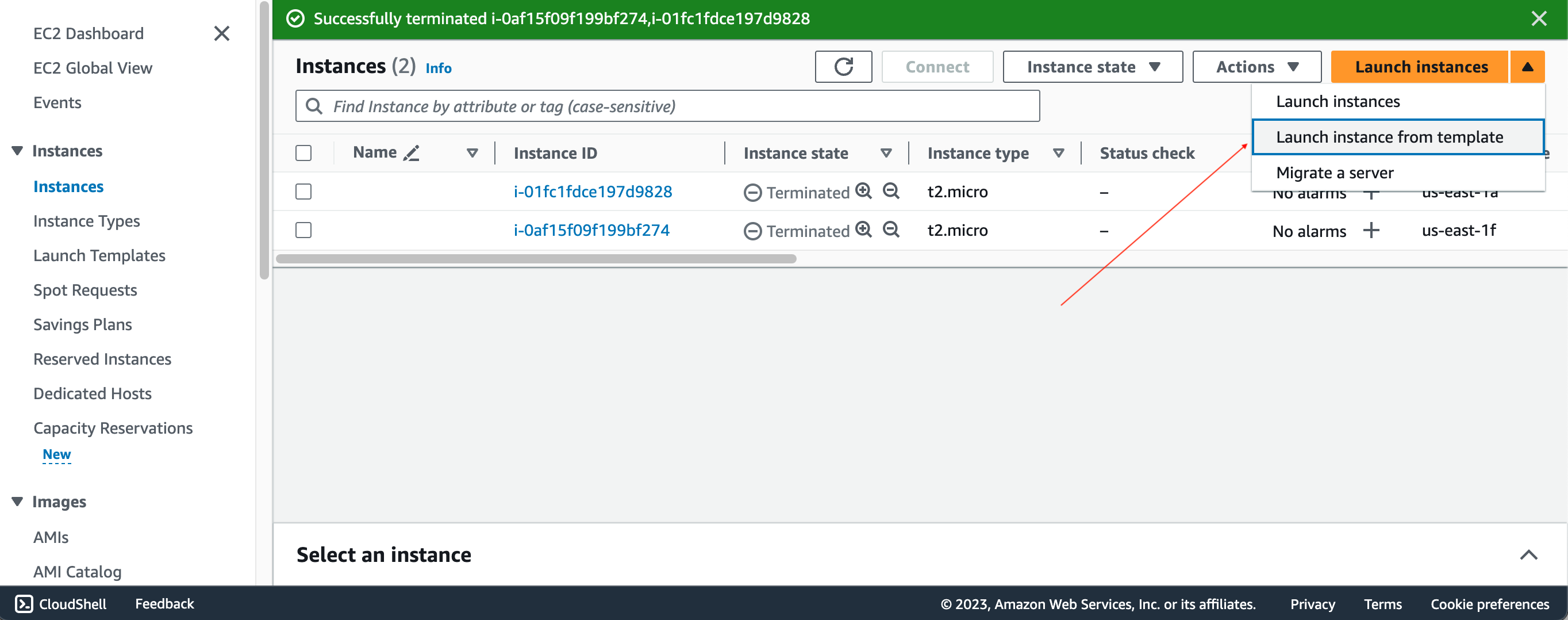This screenshot has width=1568, height=620.
Task: Click the Status check column header
Action: click(1147, 153)
